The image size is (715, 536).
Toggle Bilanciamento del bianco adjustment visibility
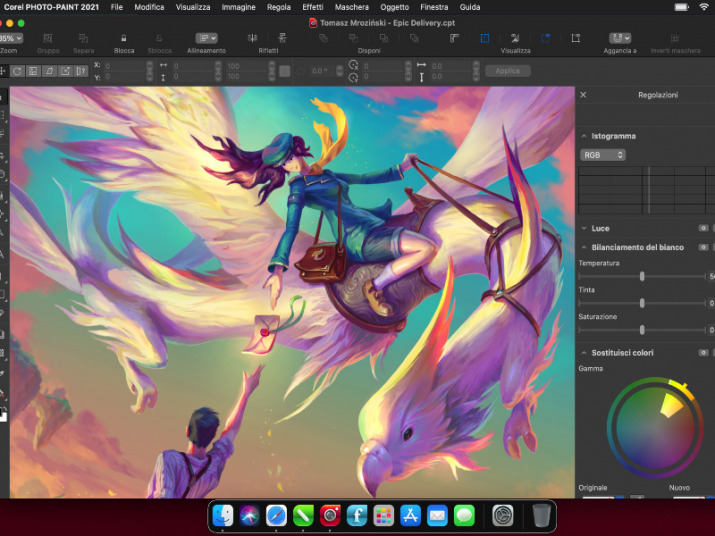click(x=703, y=247)
